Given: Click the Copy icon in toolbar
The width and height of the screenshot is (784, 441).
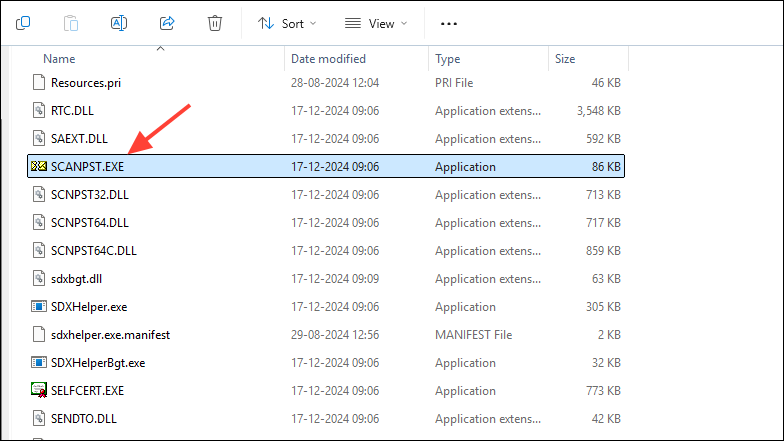Looking at the screenshot, I should [x=23, y=22].
